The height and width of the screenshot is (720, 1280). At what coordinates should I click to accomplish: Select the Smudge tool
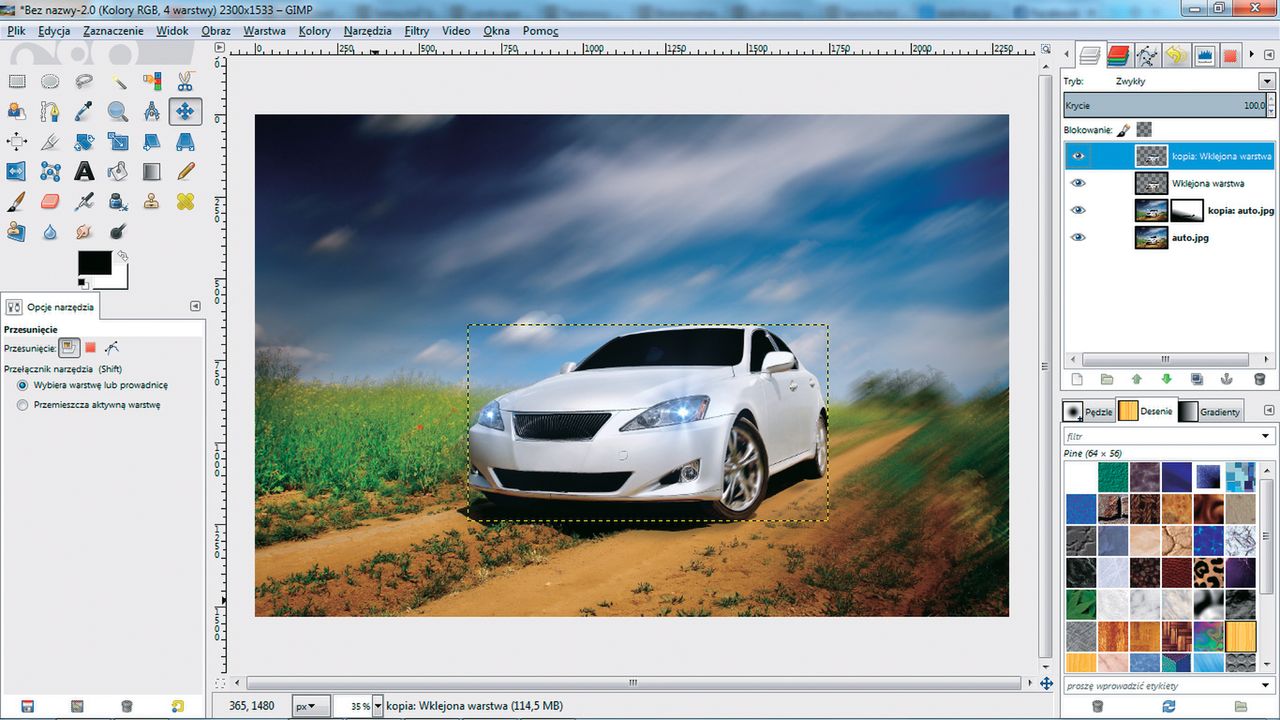coord(84,231)
